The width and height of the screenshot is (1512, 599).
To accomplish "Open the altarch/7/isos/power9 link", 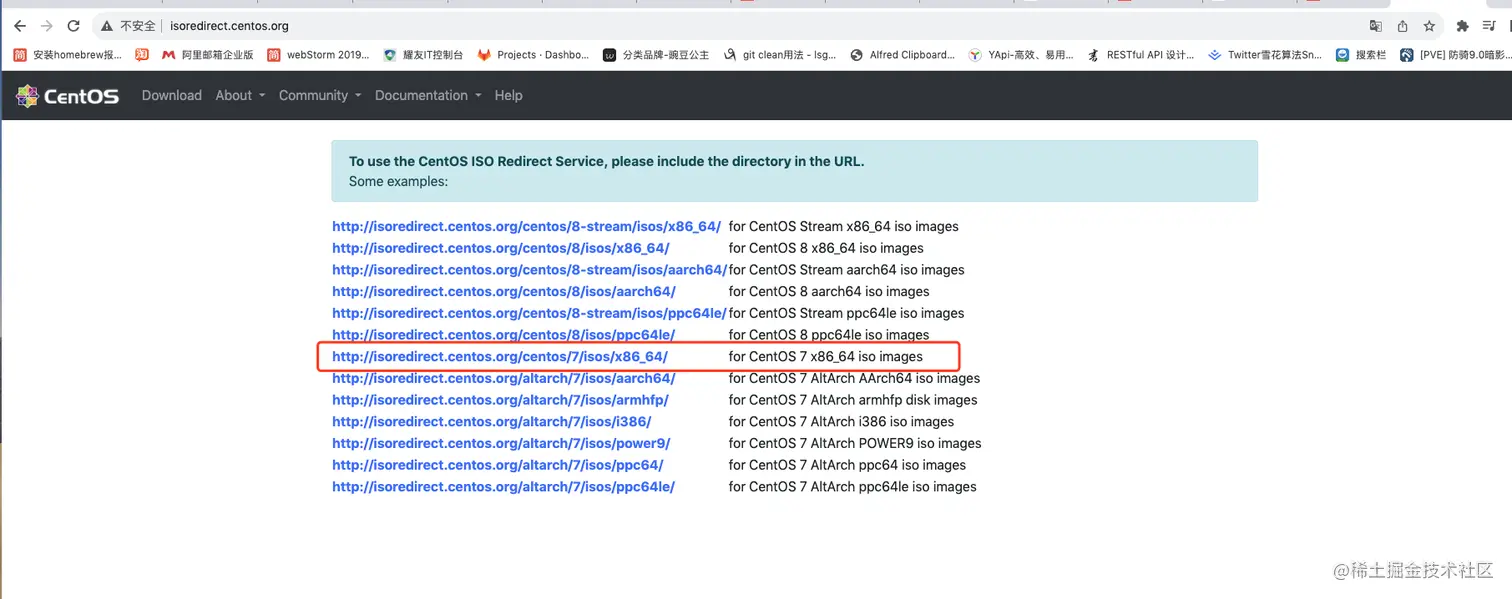I will [x=501, y=444].
